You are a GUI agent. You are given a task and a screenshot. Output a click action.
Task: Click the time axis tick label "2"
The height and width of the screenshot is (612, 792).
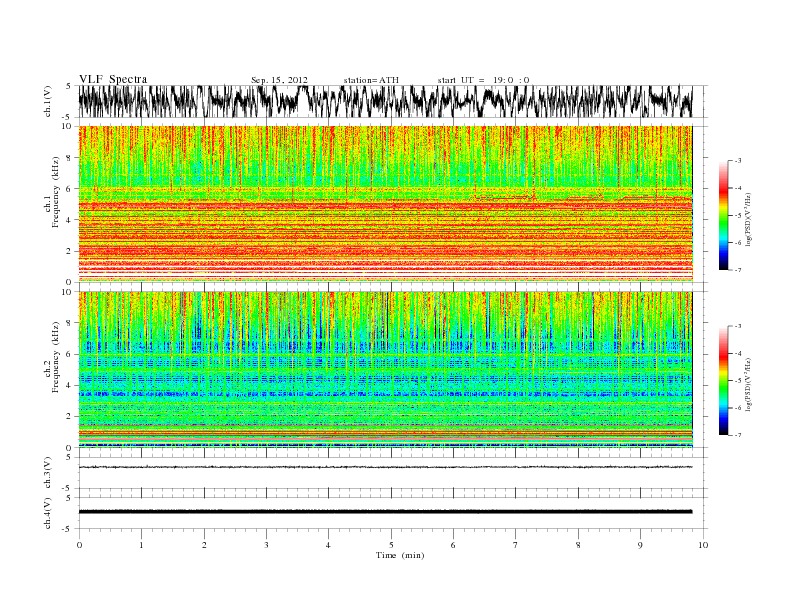[204, 545]
